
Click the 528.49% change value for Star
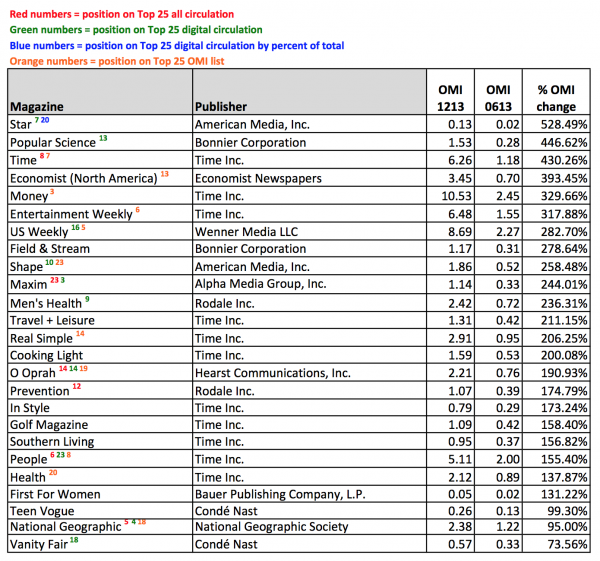tap(556, 125)
